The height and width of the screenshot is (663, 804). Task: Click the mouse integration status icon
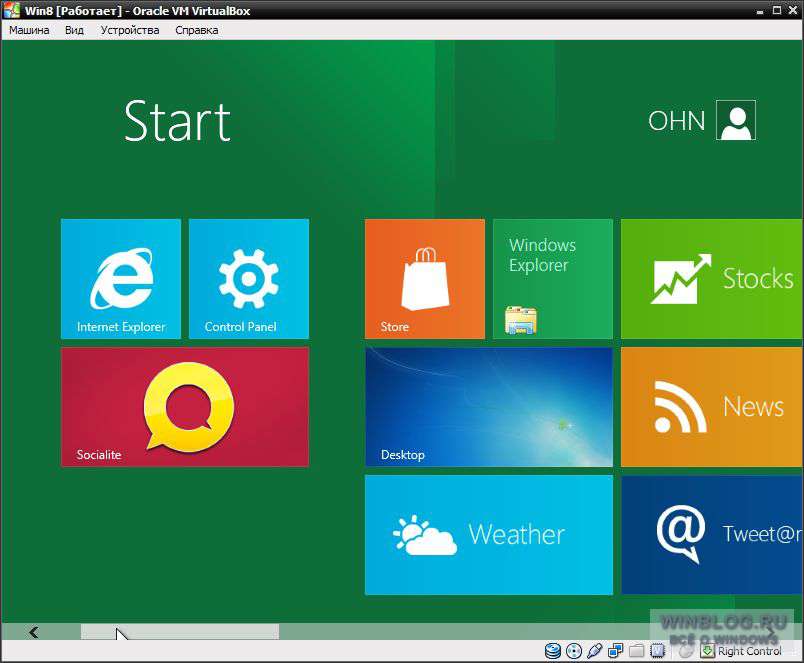[x=686, y=651]
